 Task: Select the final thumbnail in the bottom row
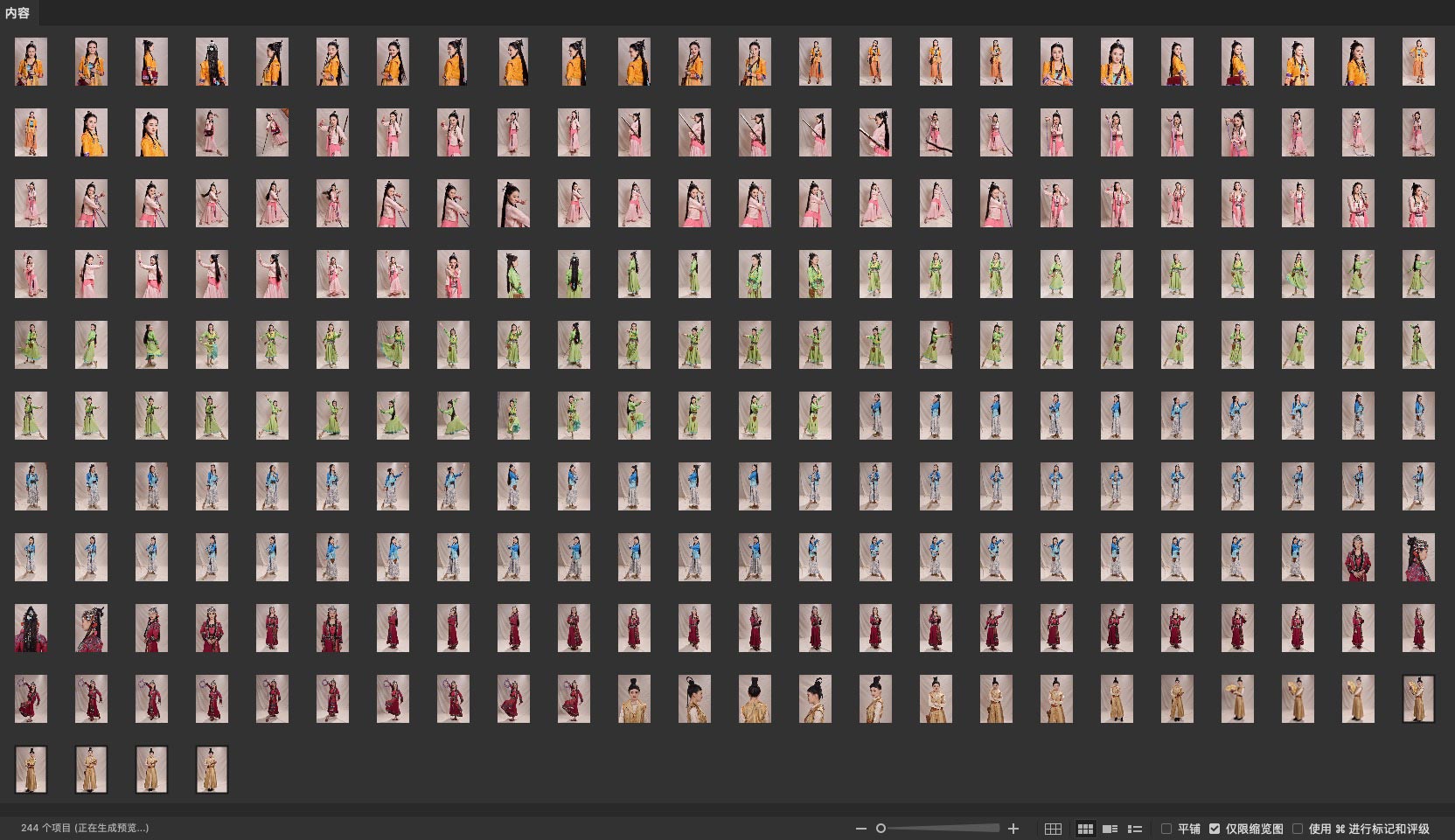[x=212, y=769]
